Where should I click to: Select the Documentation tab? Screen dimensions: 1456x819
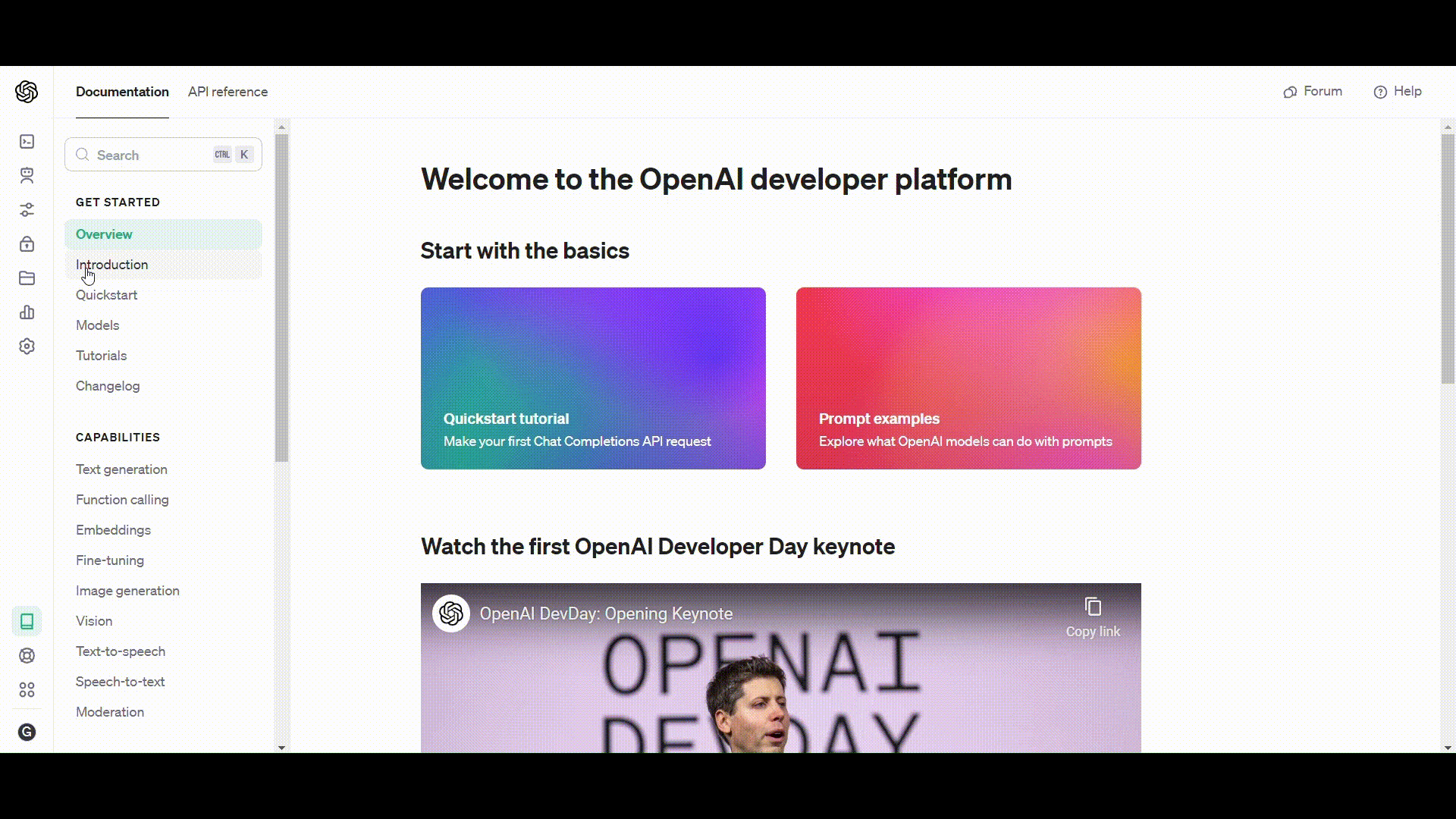[x=122, y=92]
